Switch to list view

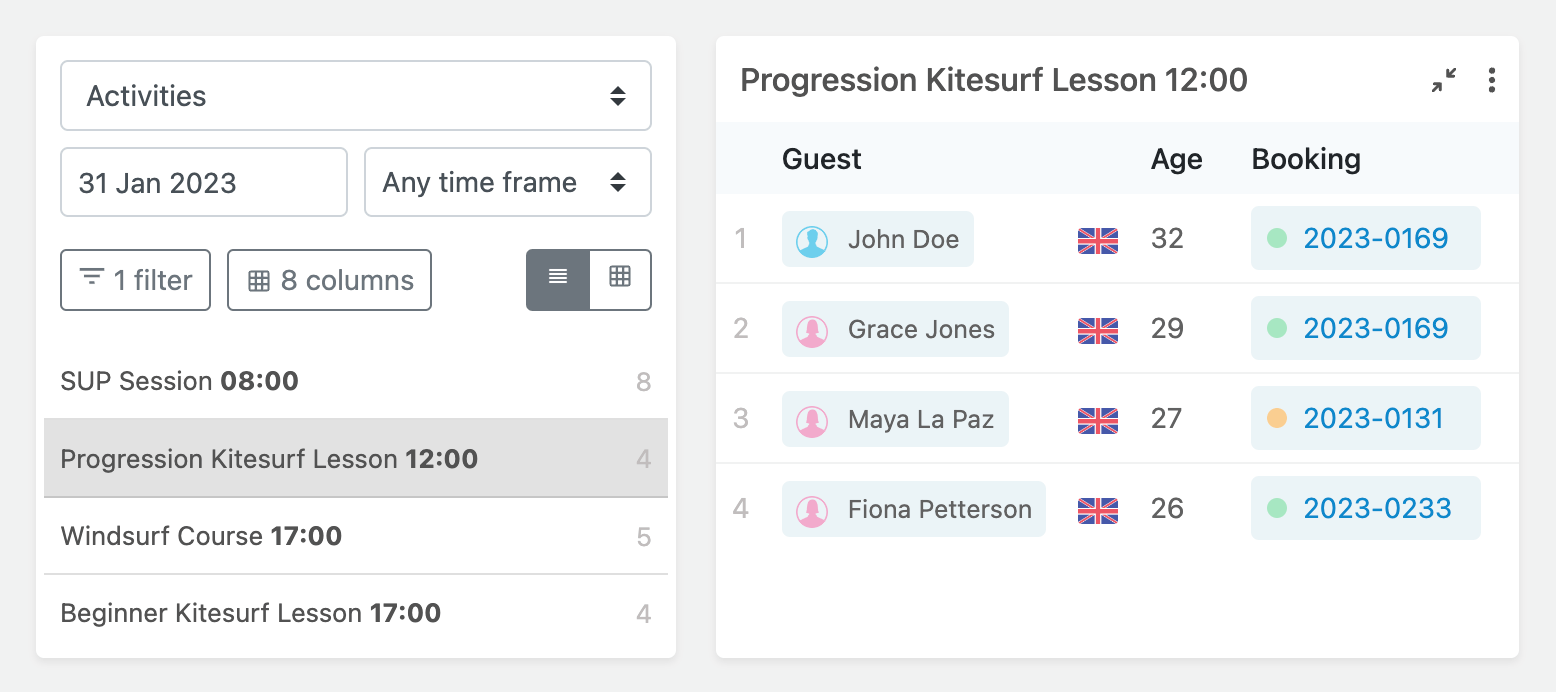[558, 280]
